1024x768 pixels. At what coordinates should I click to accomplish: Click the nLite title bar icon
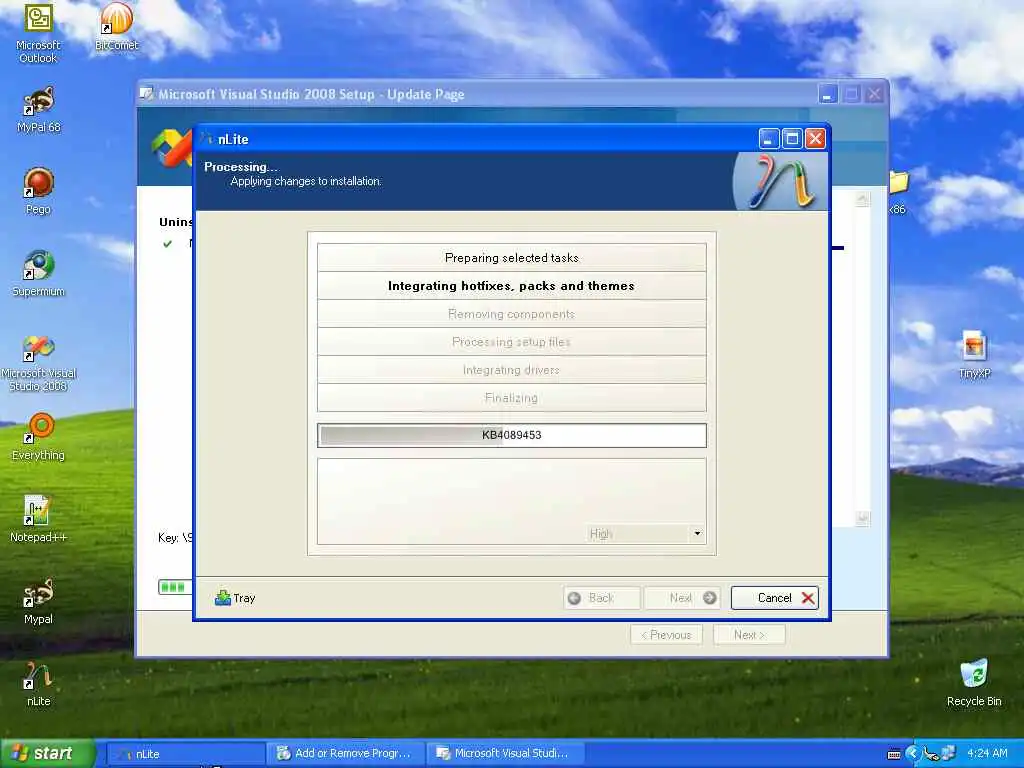tap(207, 138)
